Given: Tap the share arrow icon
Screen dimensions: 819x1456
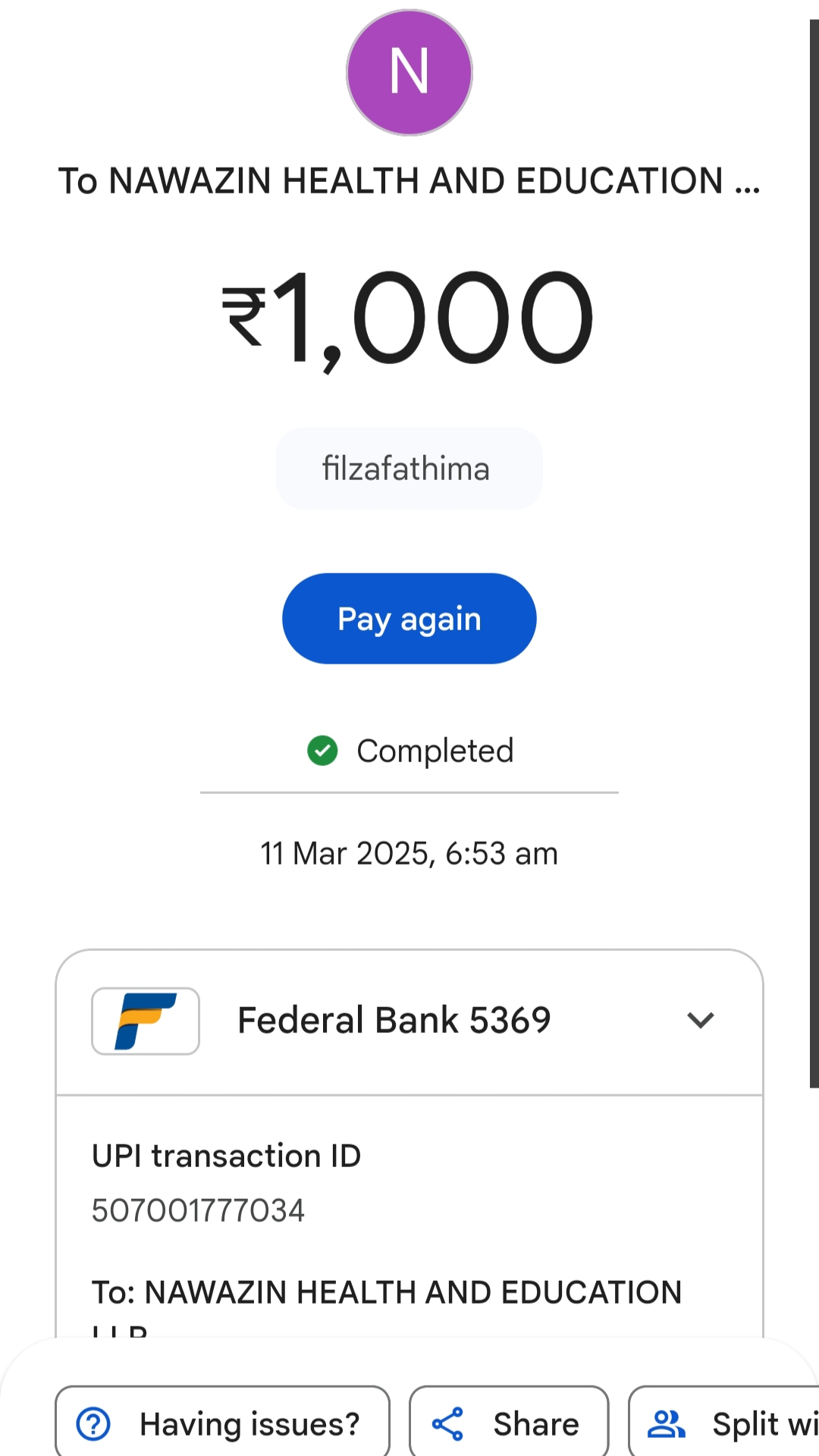Looking at the screenshot, I should (x=447, y=1423).
